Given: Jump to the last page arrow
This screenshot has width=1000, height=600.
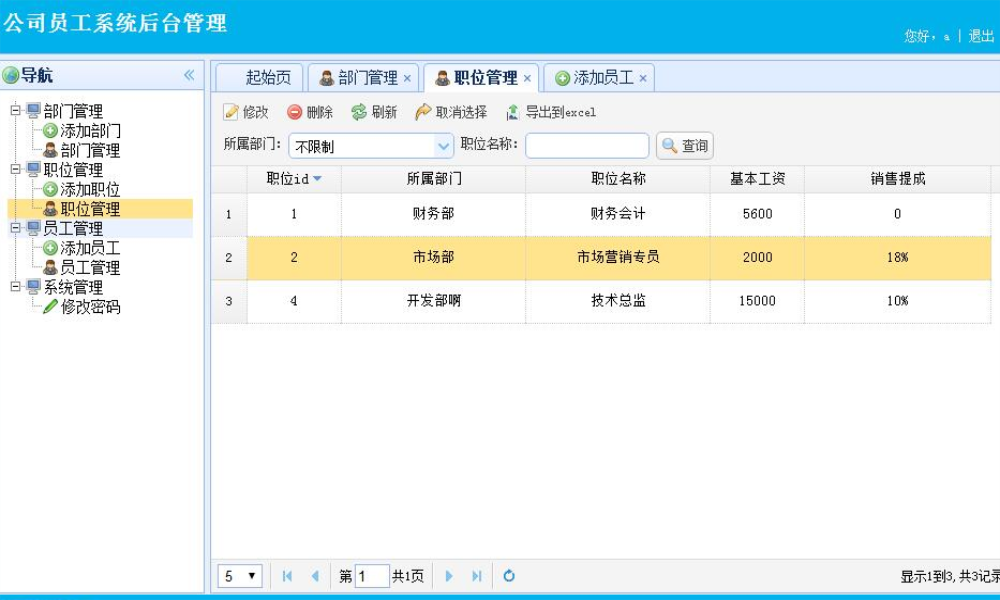Looking at the screenshot, I should (x=477, y=576).
